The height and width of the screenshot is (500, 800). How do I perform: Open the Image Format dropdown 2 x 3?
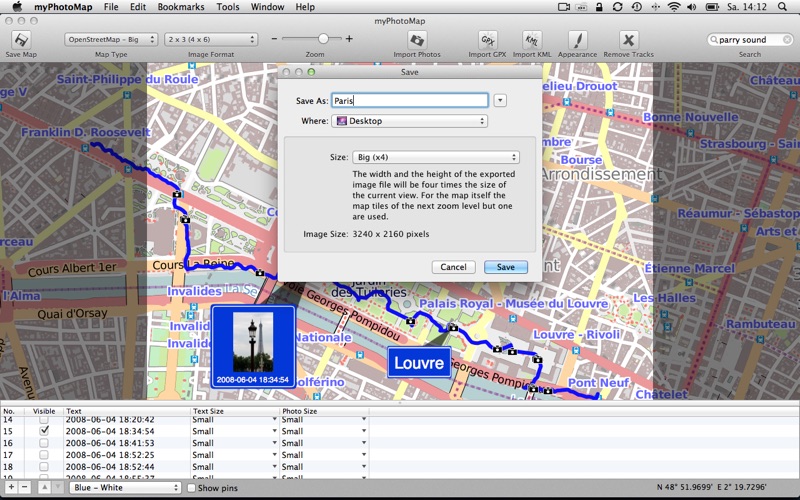click(211, 39)
